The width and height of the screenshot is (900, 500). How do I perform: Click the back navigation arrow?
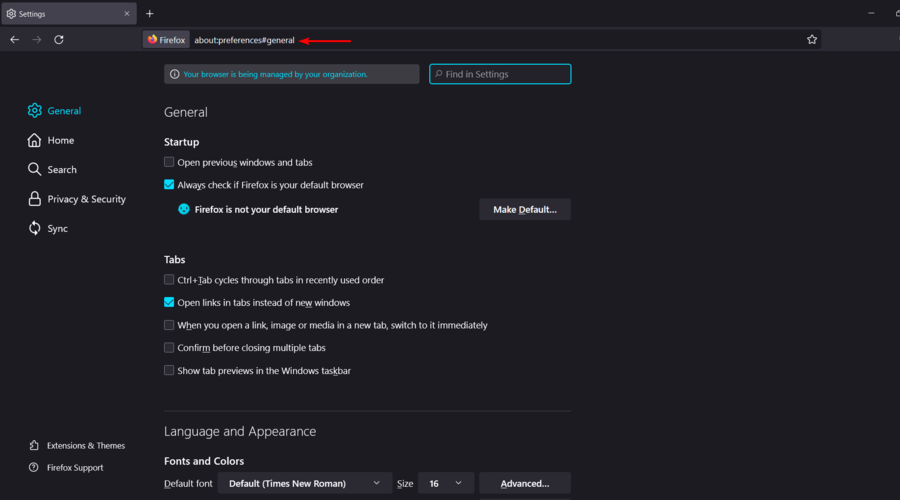(14, 40)
